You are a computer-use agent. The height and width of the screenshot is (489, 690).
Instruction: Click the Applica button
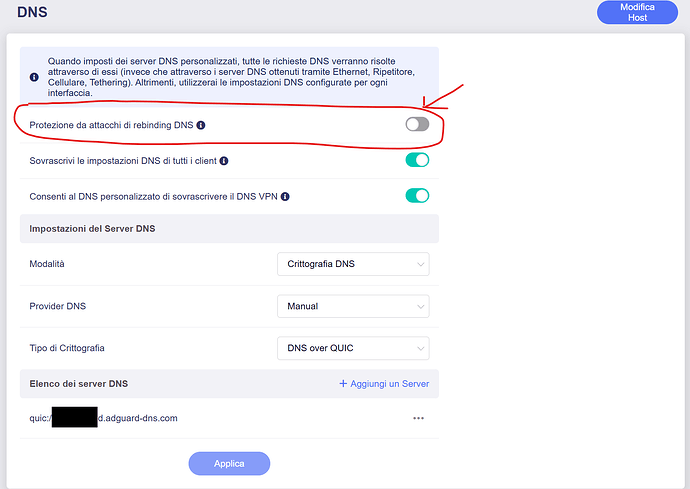pyautogui.click(x=229, y=463)
